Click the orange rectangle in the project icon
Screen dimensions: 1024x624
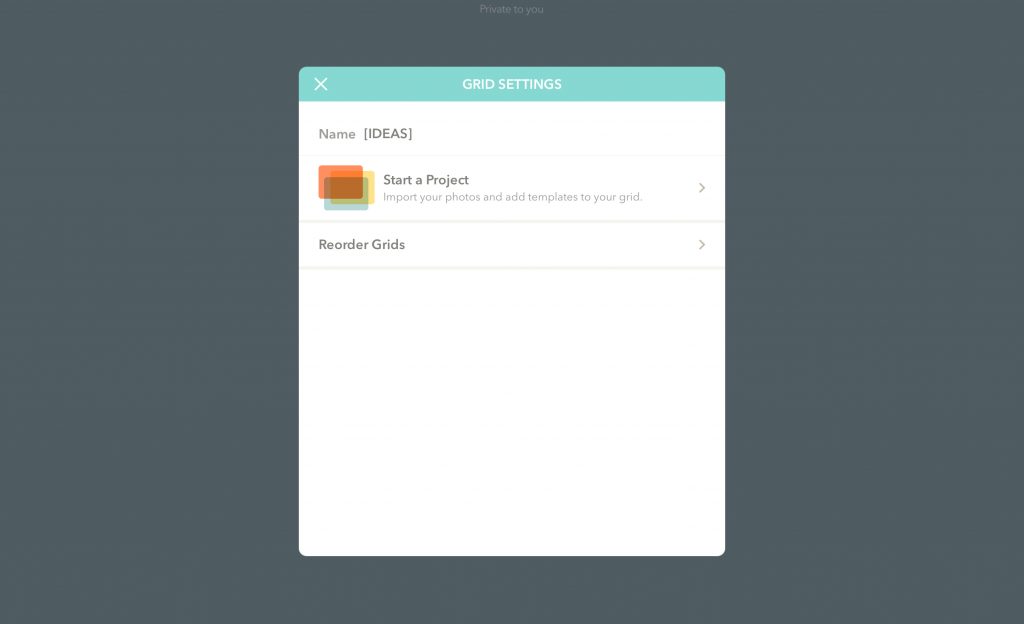[x=340, y=182]
